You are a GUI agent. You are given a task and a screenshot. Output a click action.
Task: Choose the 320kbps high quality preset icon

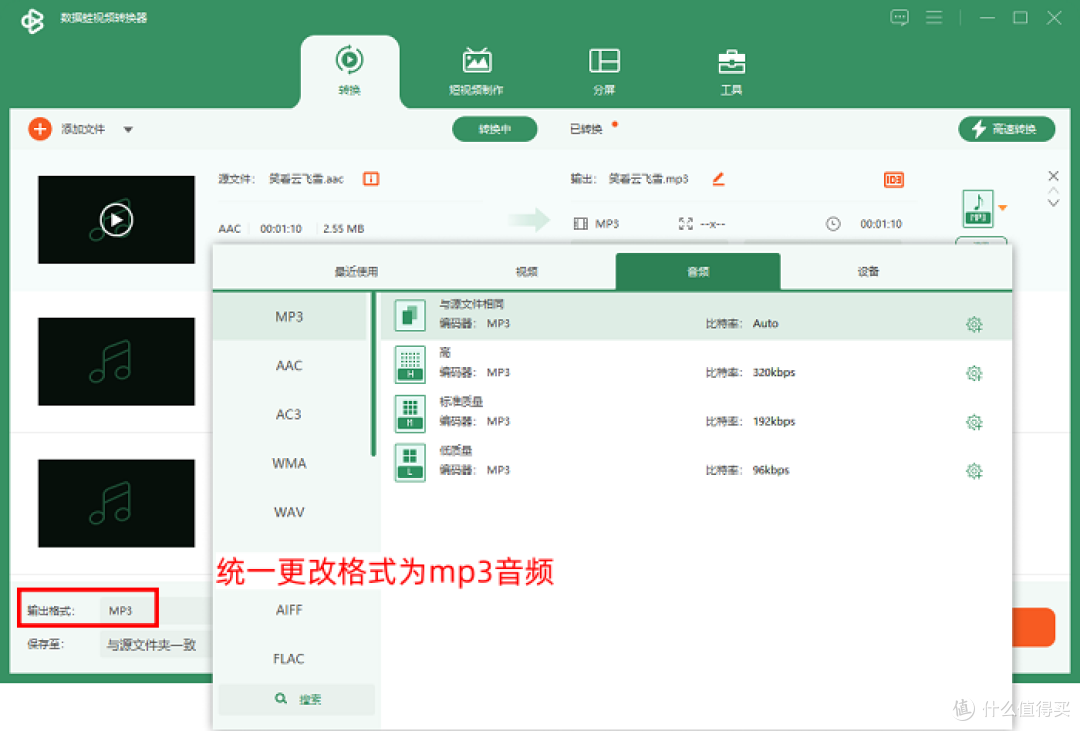tap(410, 364)
